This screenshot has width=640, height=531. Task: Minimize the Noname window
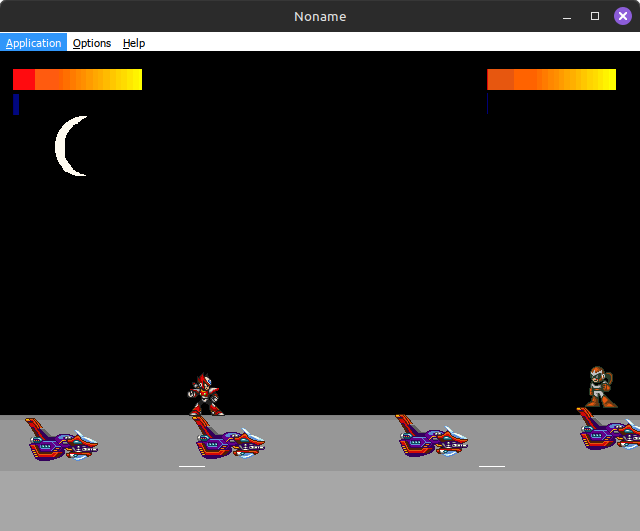coord(567,16)
